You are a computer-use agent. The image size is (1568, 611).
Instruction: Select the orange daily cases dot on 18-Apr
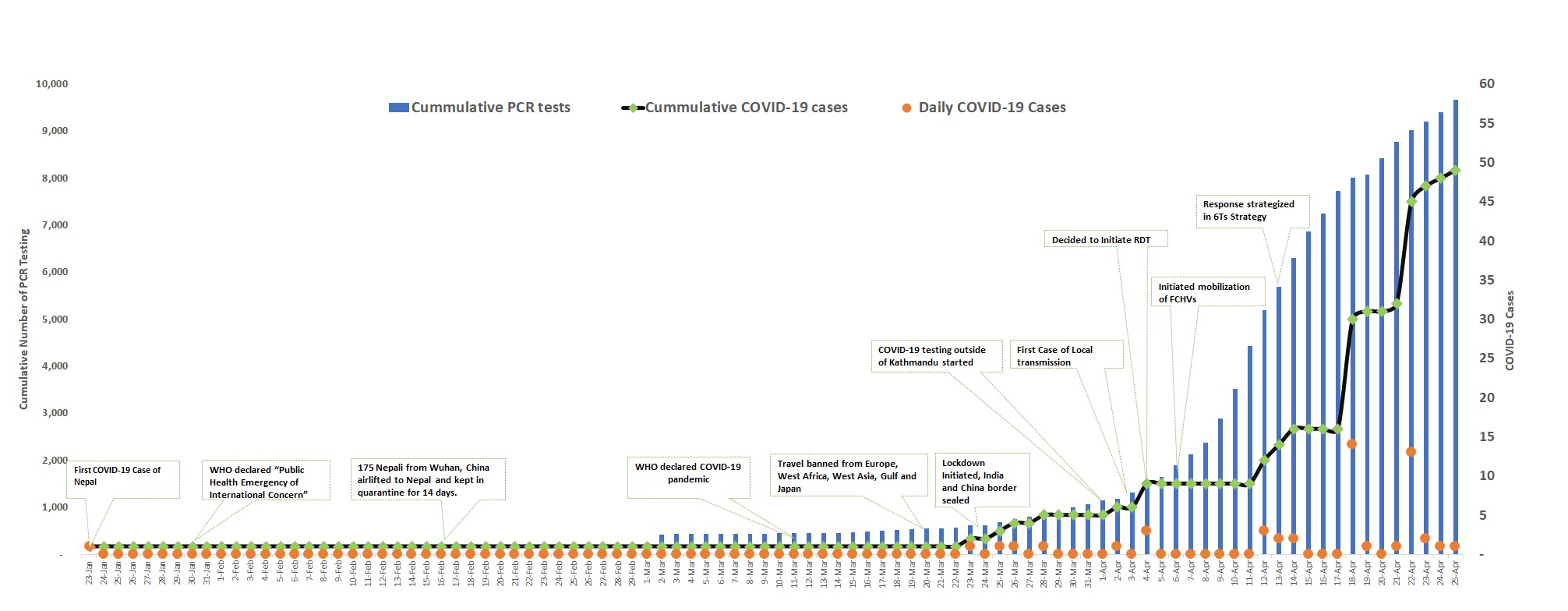[x=1352, y=444]
